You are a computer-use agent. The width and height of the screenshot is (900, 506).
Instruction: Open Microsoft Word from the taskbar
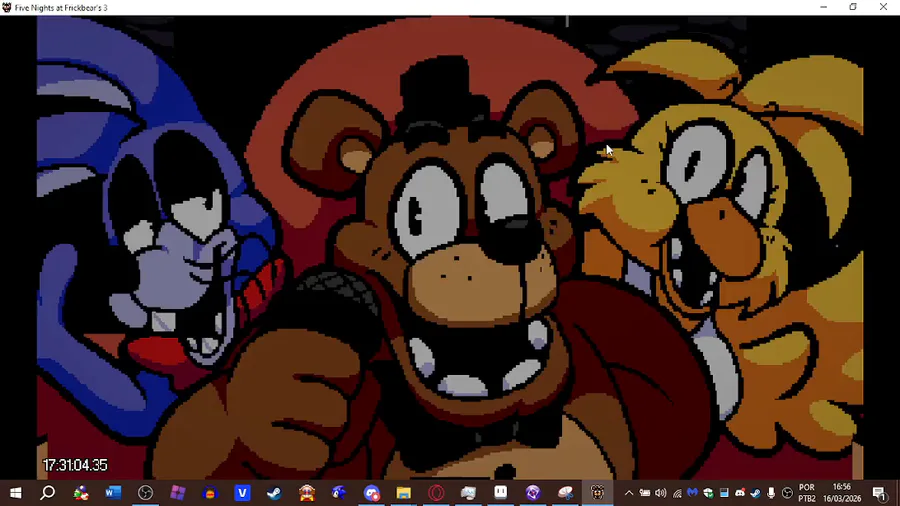(113, 493)
